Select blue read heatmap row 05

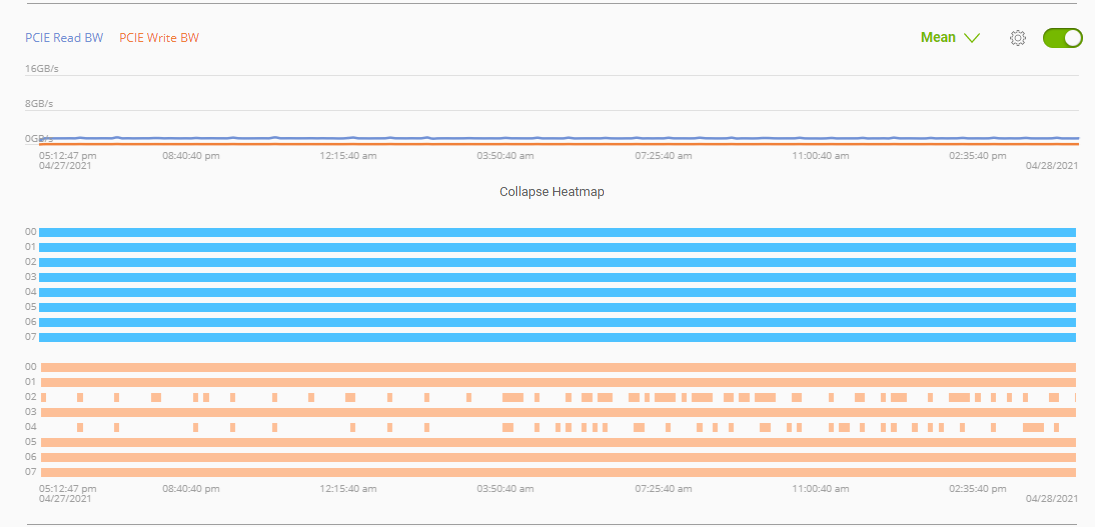tap(557, 307)
